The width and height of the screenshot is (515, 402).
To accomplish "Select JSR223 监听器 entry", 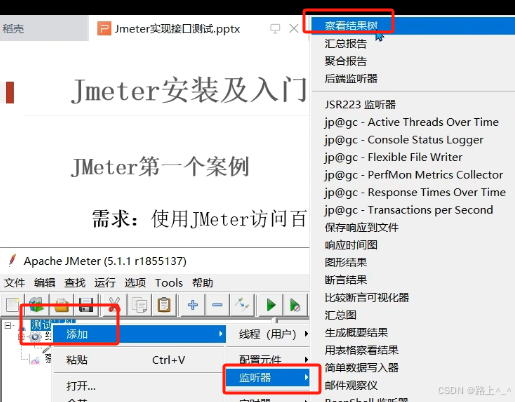I will coord(413,105).
